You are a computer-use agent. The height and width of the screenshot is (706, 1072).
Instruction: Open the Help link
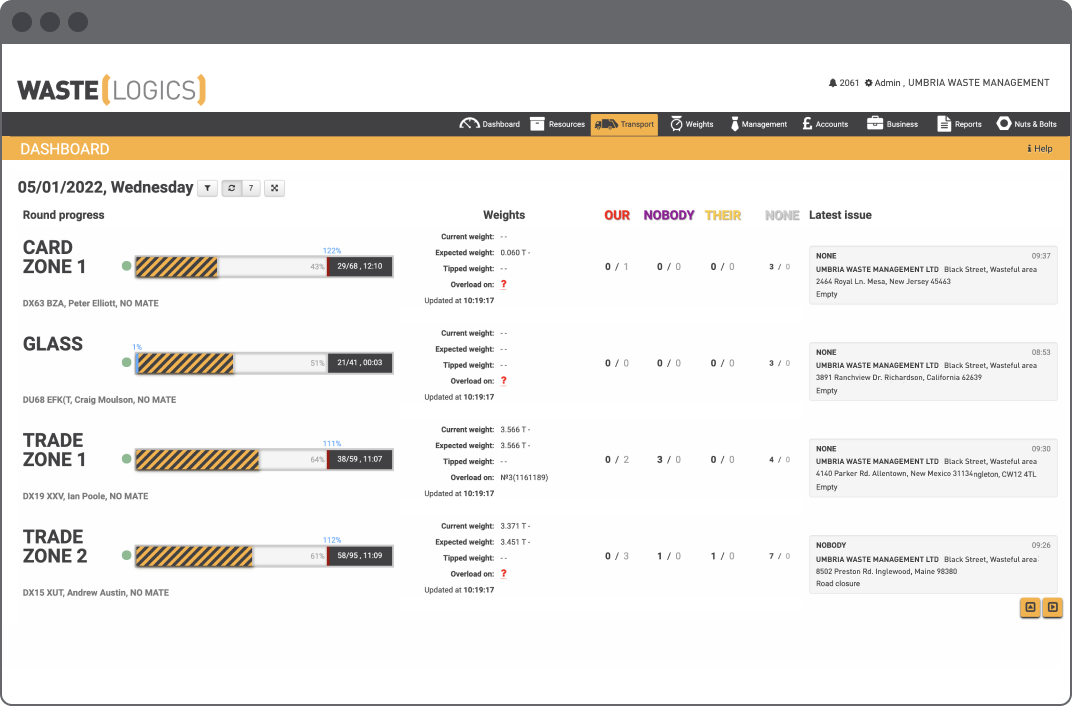tap(1040, 149)
